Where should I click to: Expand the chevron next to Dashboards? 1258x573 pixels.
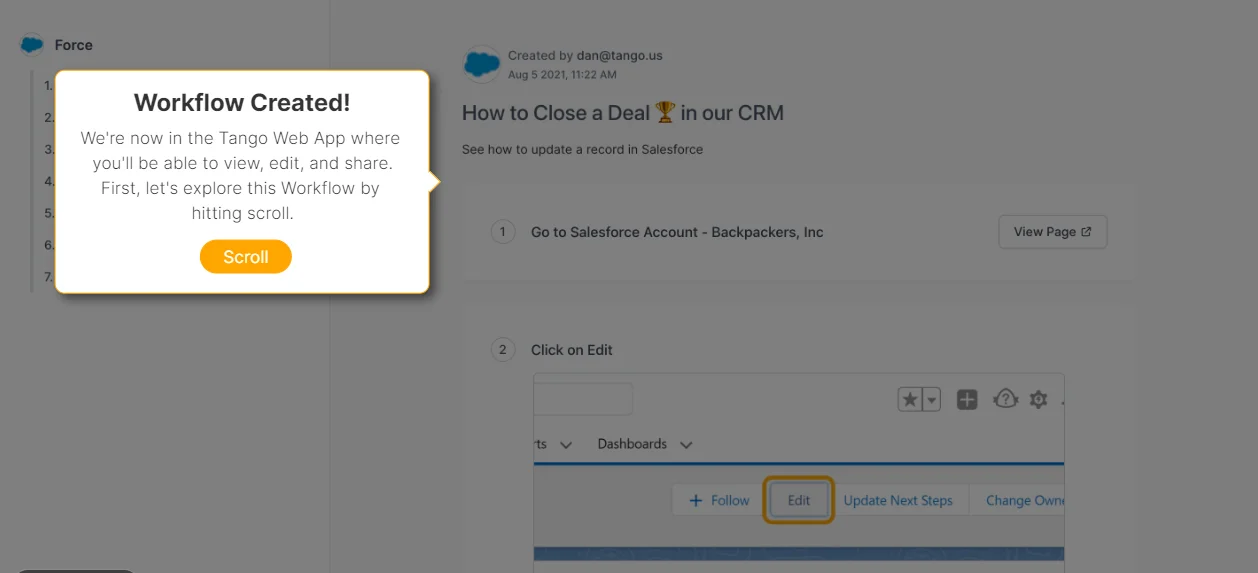686,445
